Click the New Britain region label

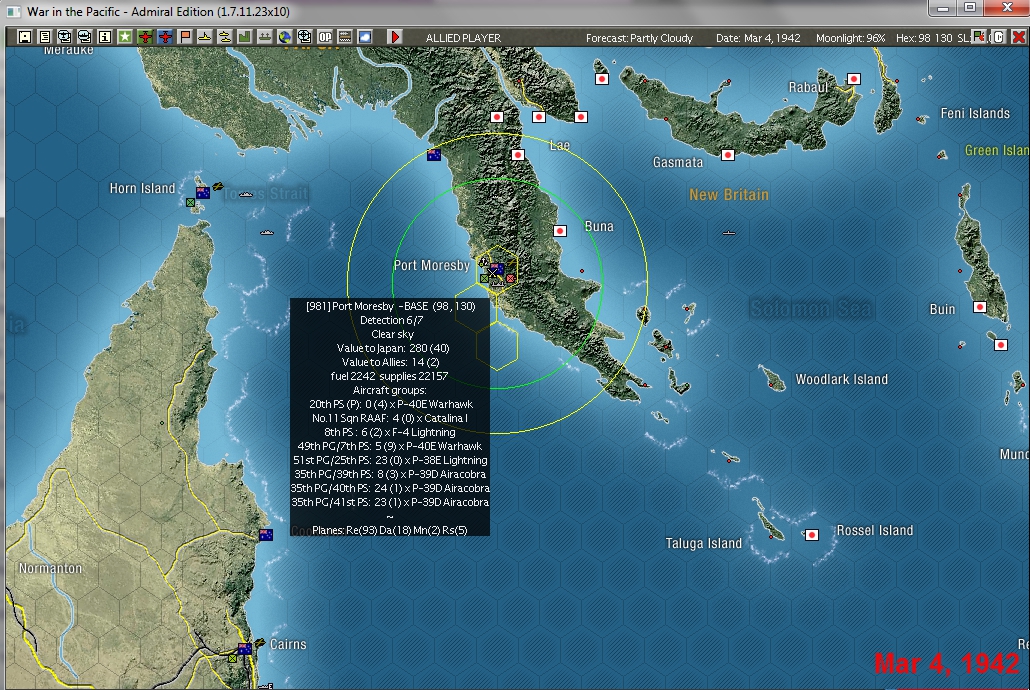coord(728,195)
